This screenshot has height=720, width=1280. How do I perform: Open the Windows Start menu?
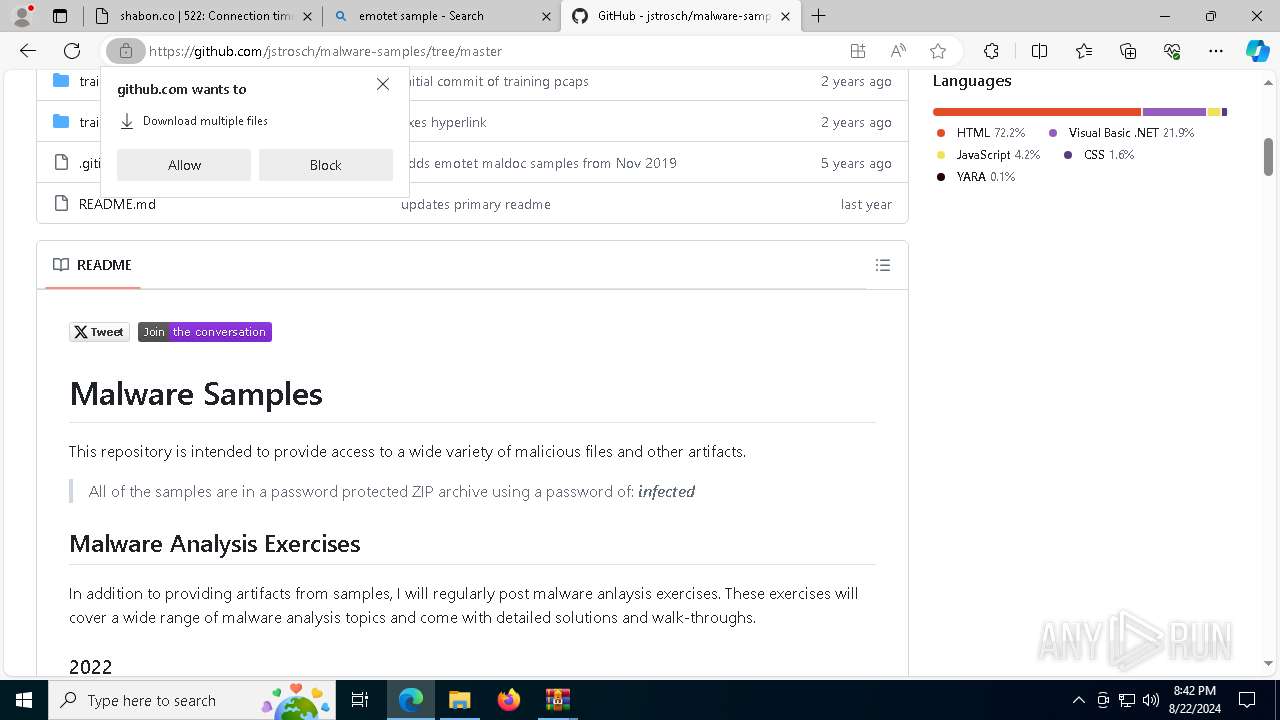pyautogui.click(x=24, y=700)
